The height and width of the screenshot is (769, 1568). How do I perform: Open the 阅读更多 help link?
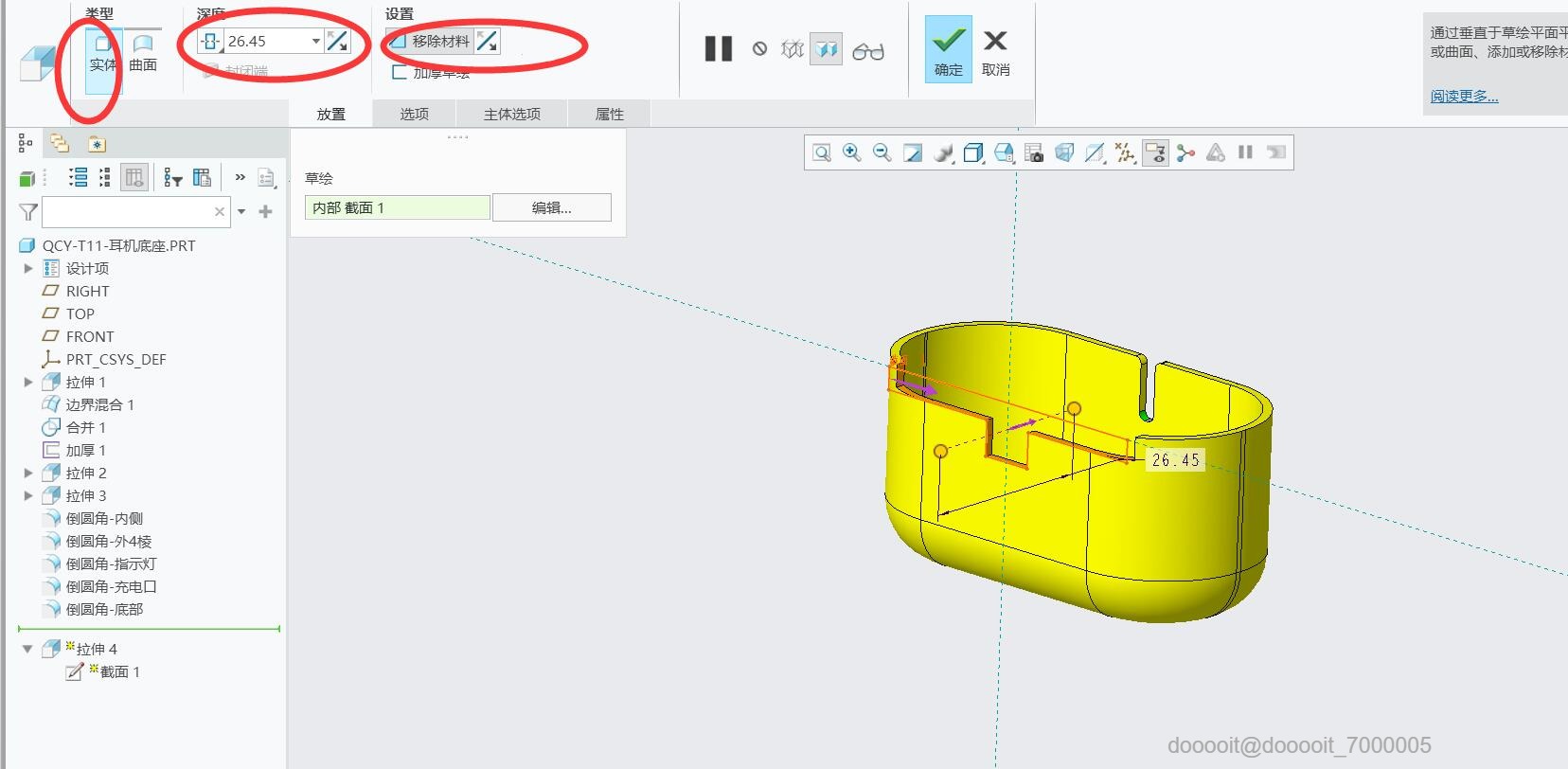tap(1464, 96)
